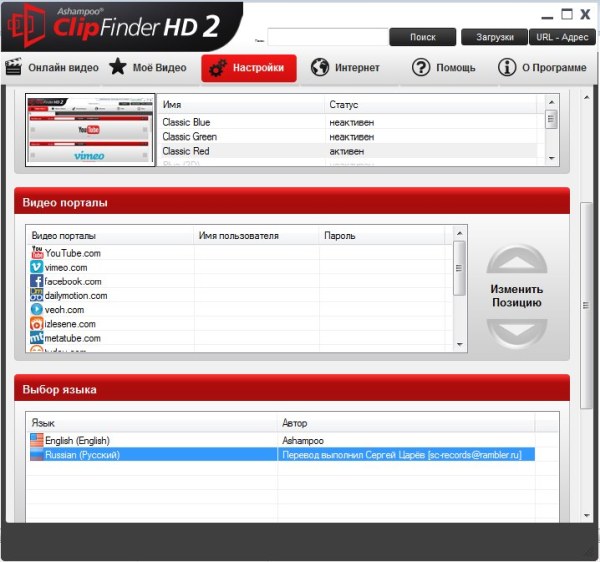Screen dimensions: 600x562
Task: Click the info icon of О Программе
Action: (x=507, y=67)
